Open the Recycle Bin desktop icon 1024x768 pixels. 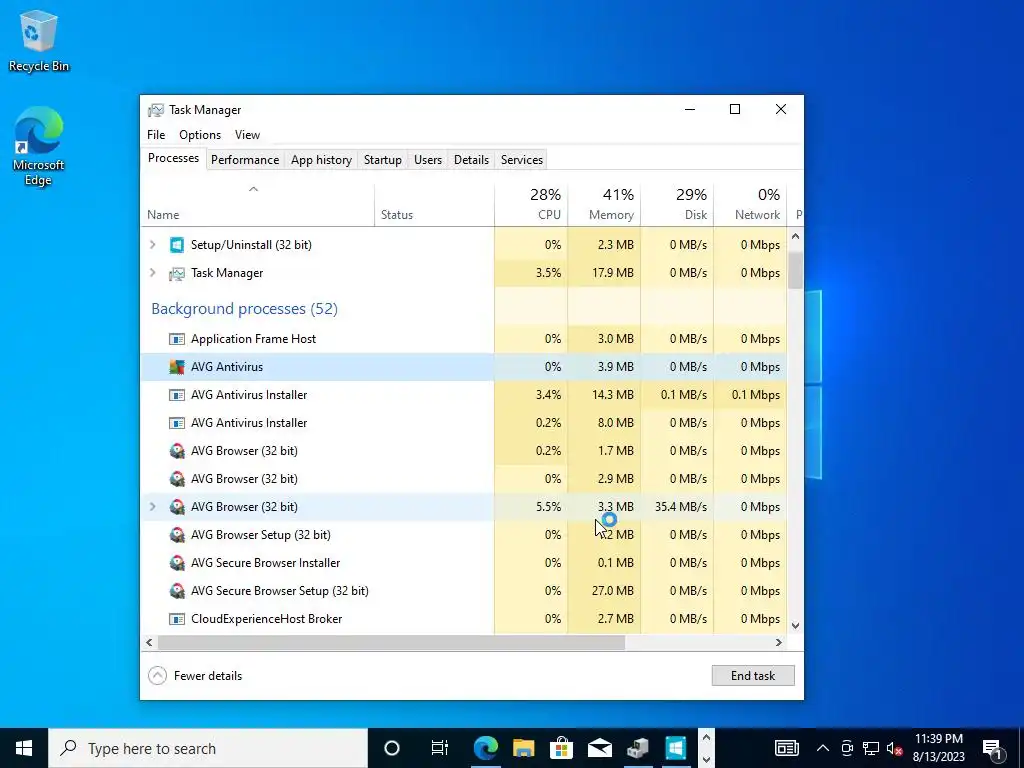tap(39, 40)
